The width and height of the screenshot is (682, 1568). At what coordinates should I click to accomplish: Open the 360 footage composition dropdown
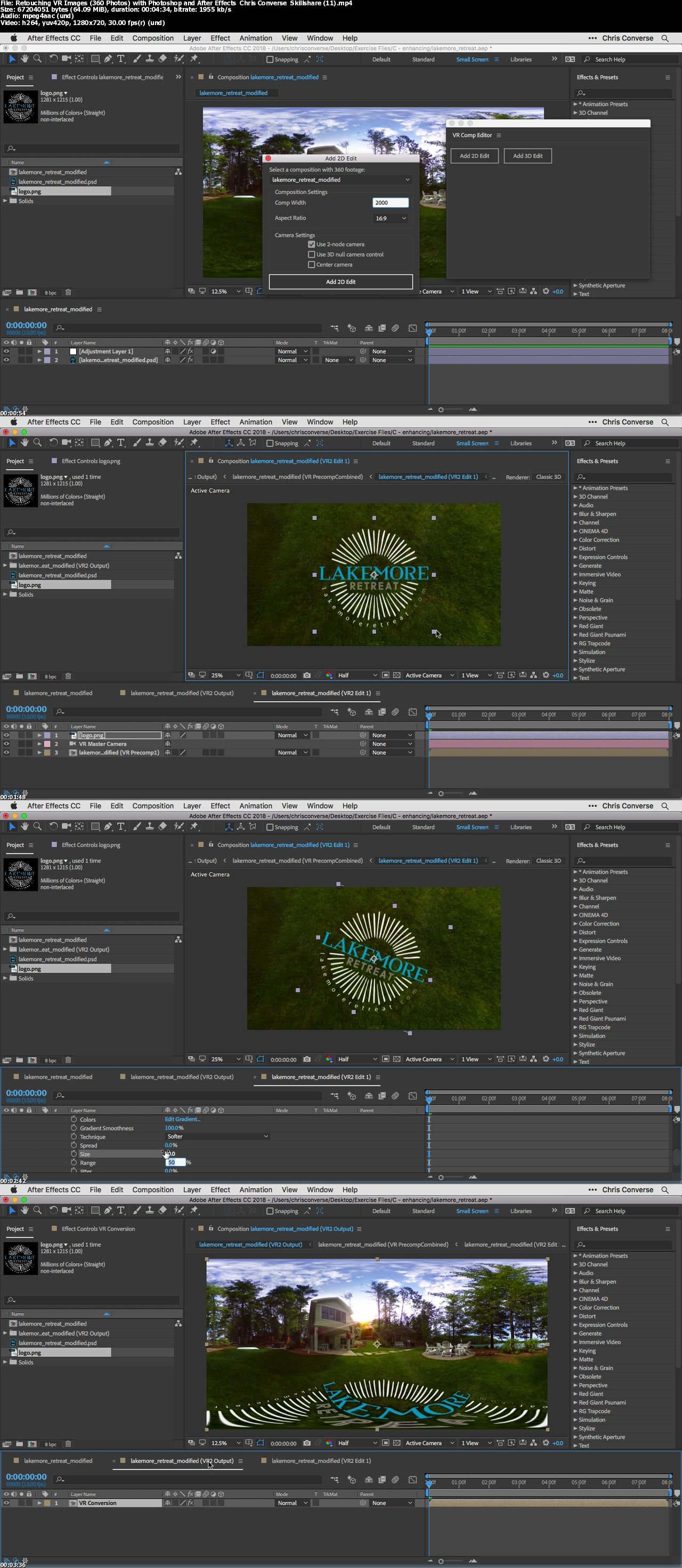pyautogui.click(x=340, y=180)
